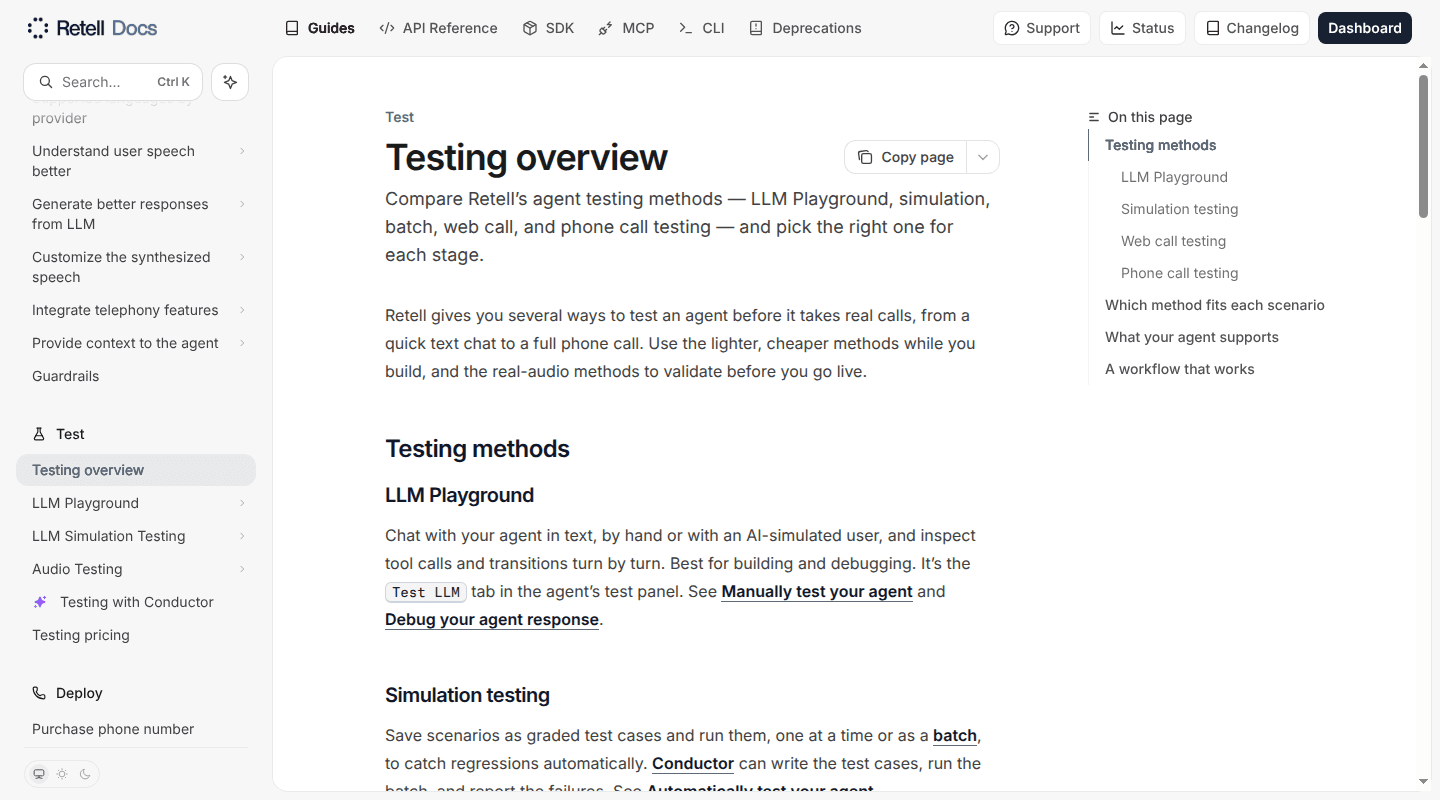Image resolution: width=1440 pixels, height=800 pixels.
Task: Click the Copy page button
Action: [x=906, y=157]
